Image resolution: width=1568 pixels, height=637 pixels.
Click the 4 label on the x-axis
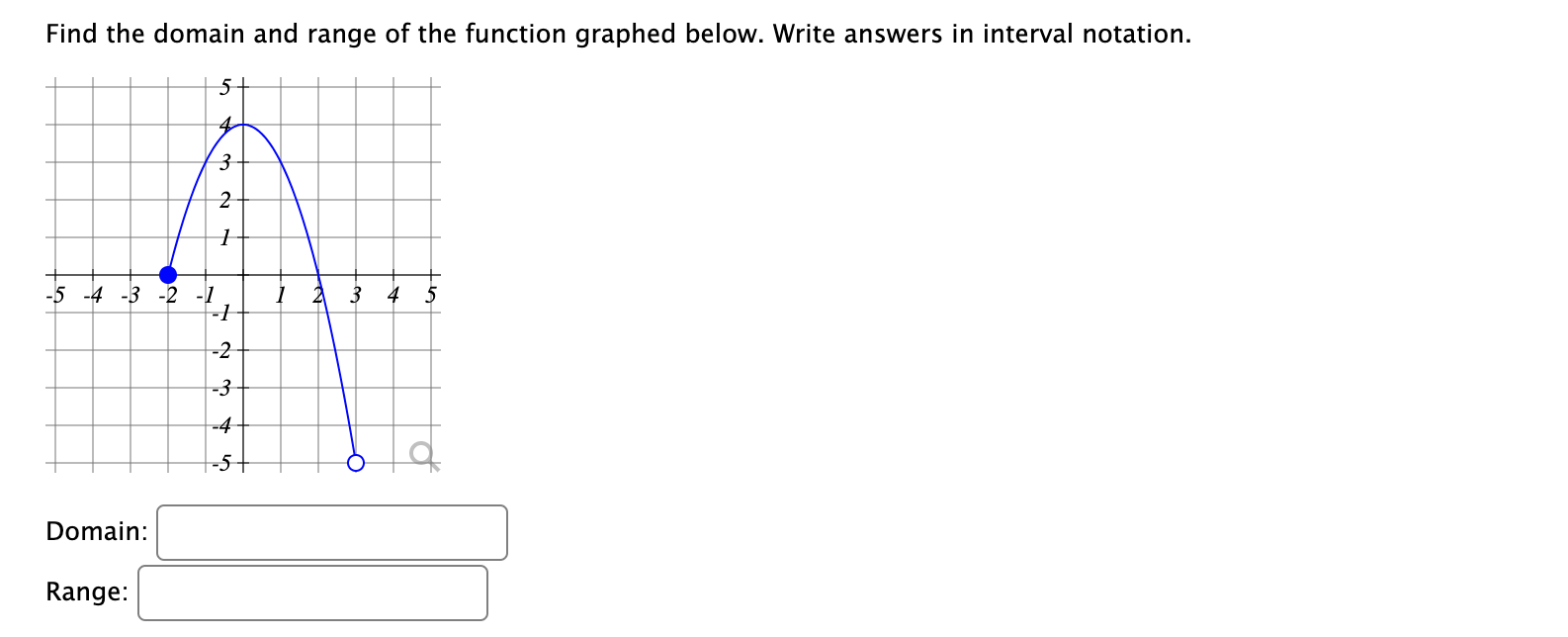tap(392, 294)
